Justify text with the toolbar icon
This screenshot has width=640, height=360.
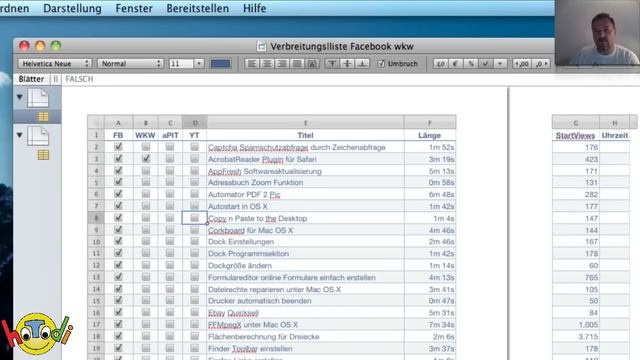point(297,64)
